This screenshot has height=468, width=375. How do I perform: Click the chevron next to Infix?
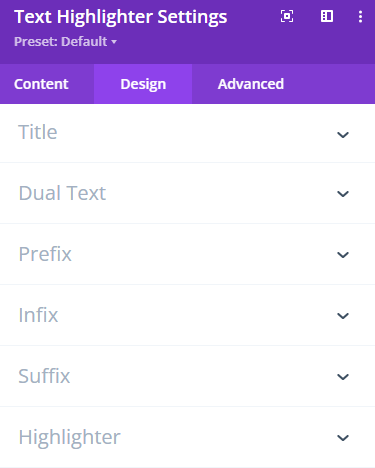(343, 316)
